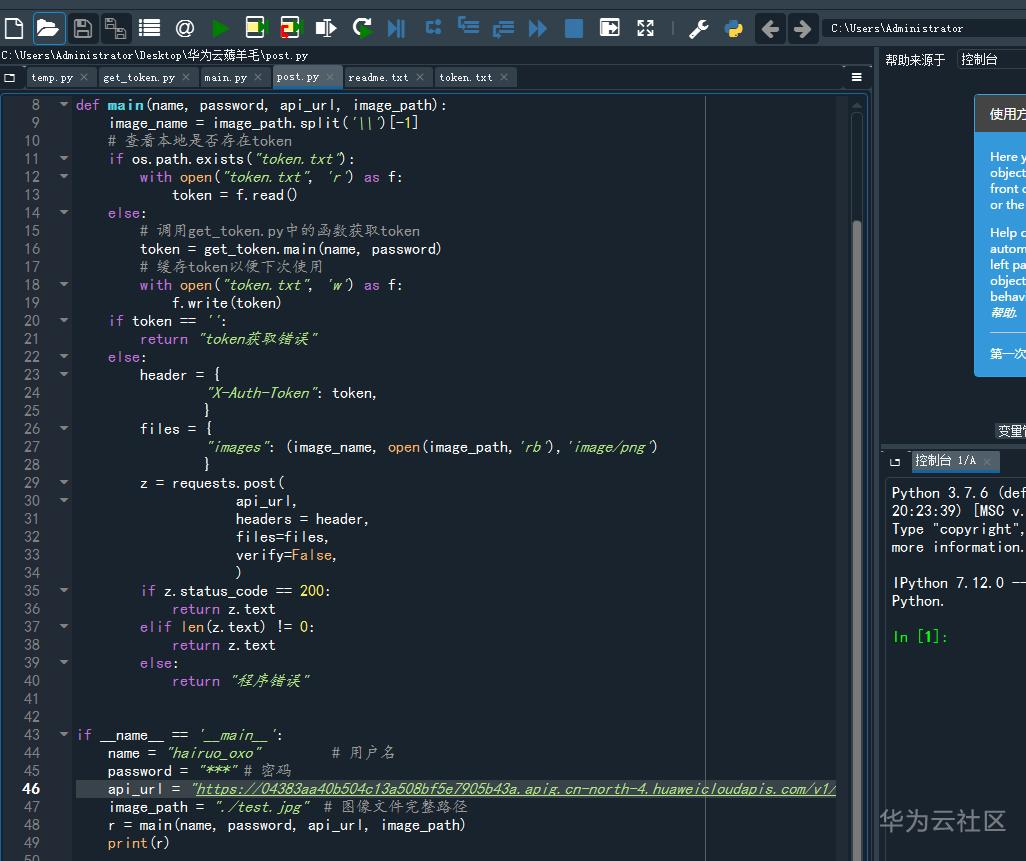Close the temp.py tab
The height and width of the screenshot is (861, 1026).
[x=84, y=77]
